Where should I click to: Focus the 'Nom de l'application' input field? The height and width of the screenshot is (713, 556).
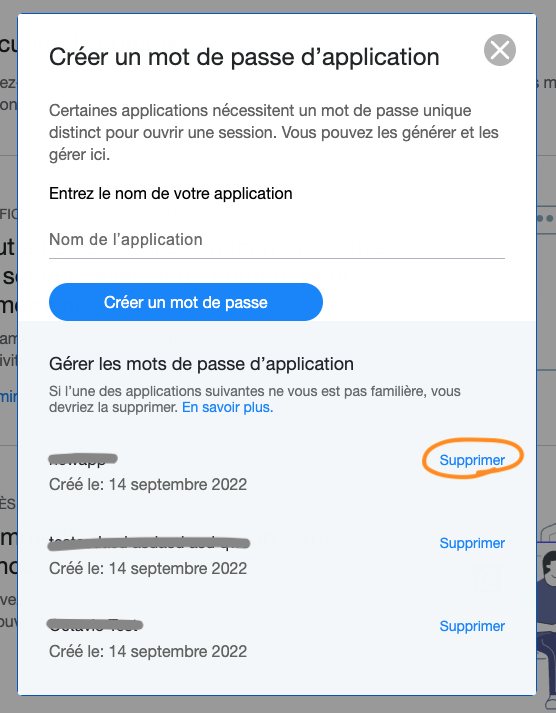click(x=277, y=240)
